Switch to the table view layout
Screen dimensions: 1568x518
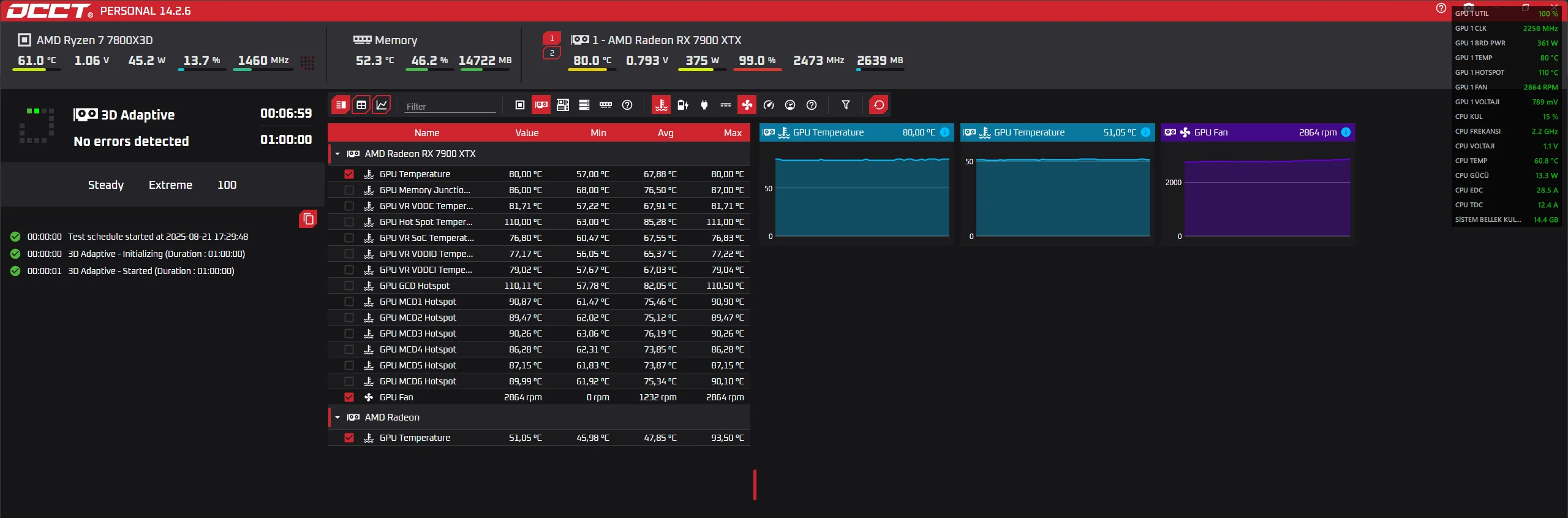(361, 105)
